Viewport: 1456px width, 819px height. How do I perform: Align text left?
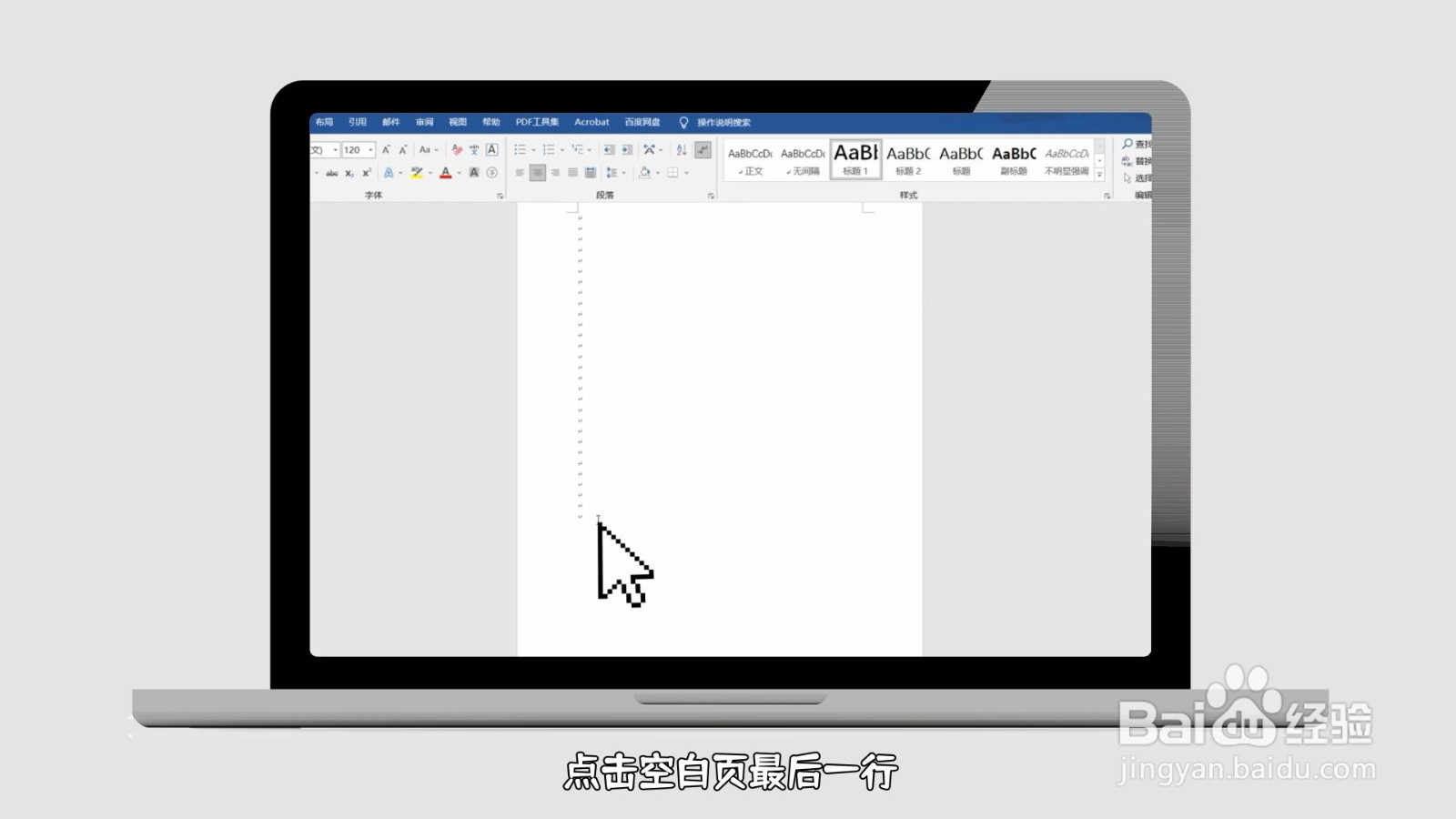pos(520,173)
